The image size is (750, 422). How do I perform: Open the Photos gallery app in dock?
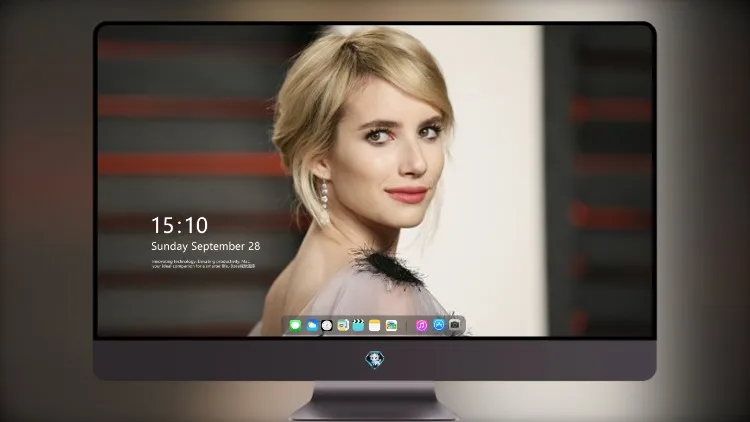(391, 325)
